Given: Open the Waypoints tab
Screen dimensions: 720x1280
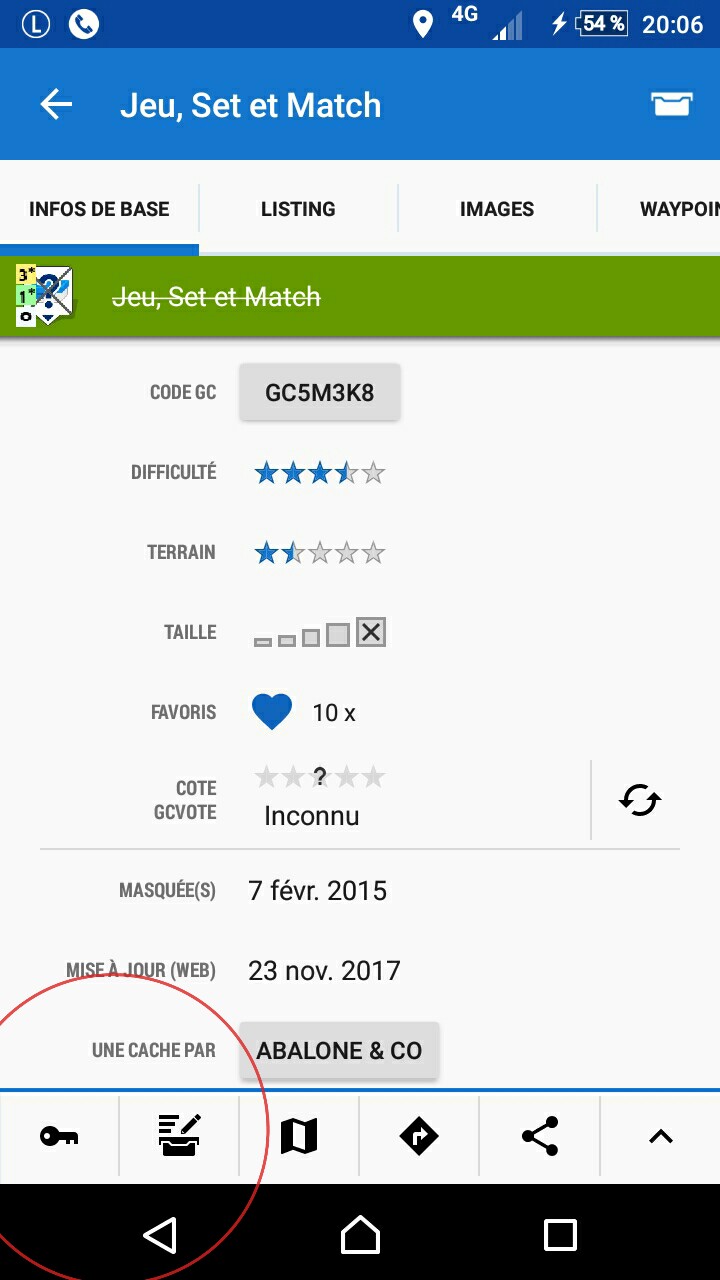Looking at the screenshot, I should coord(659,209).
